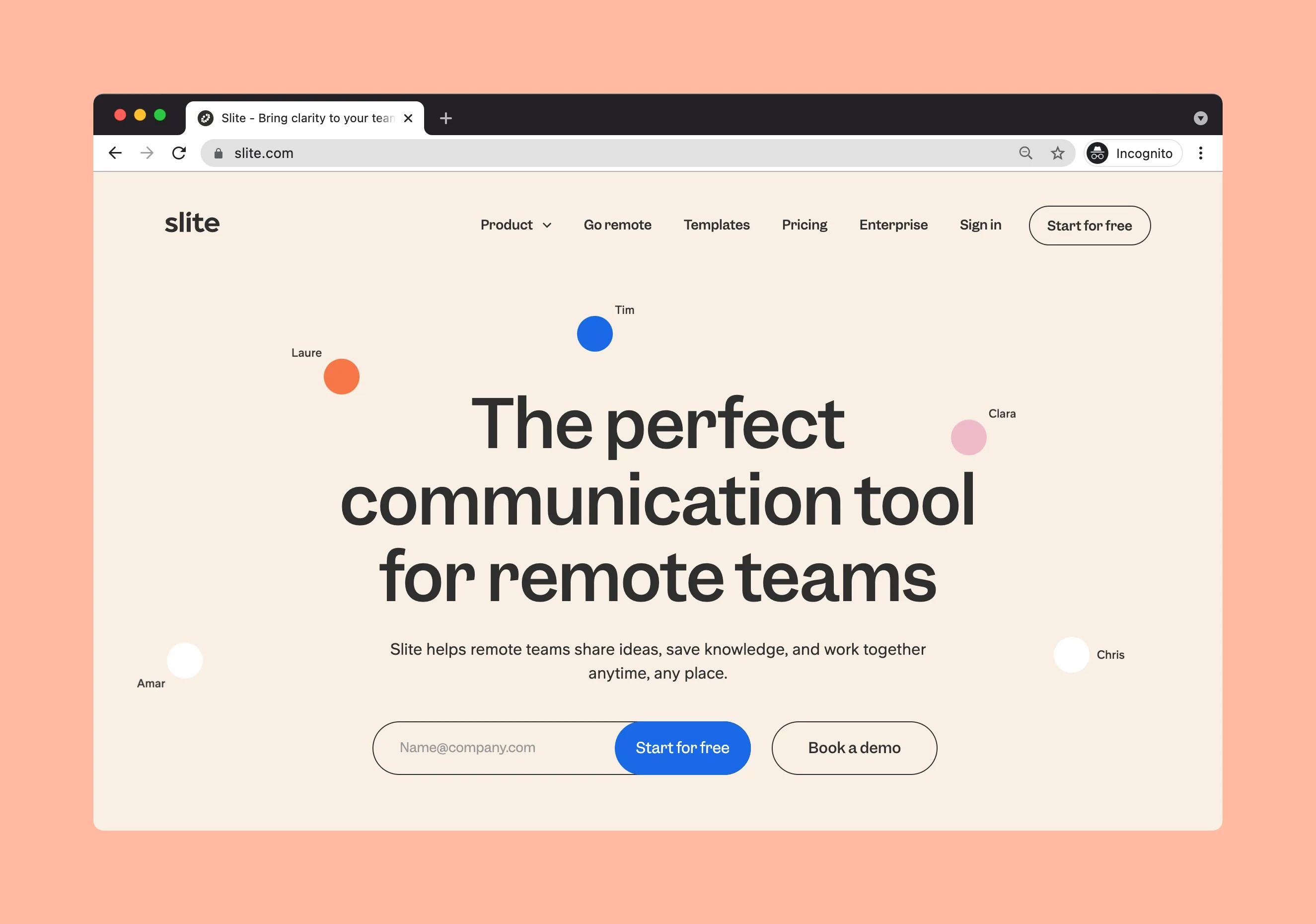Screen dimensions: 1316x924
Task: Expand the Product dropdown menu
Action: click(x=516, y=224)
